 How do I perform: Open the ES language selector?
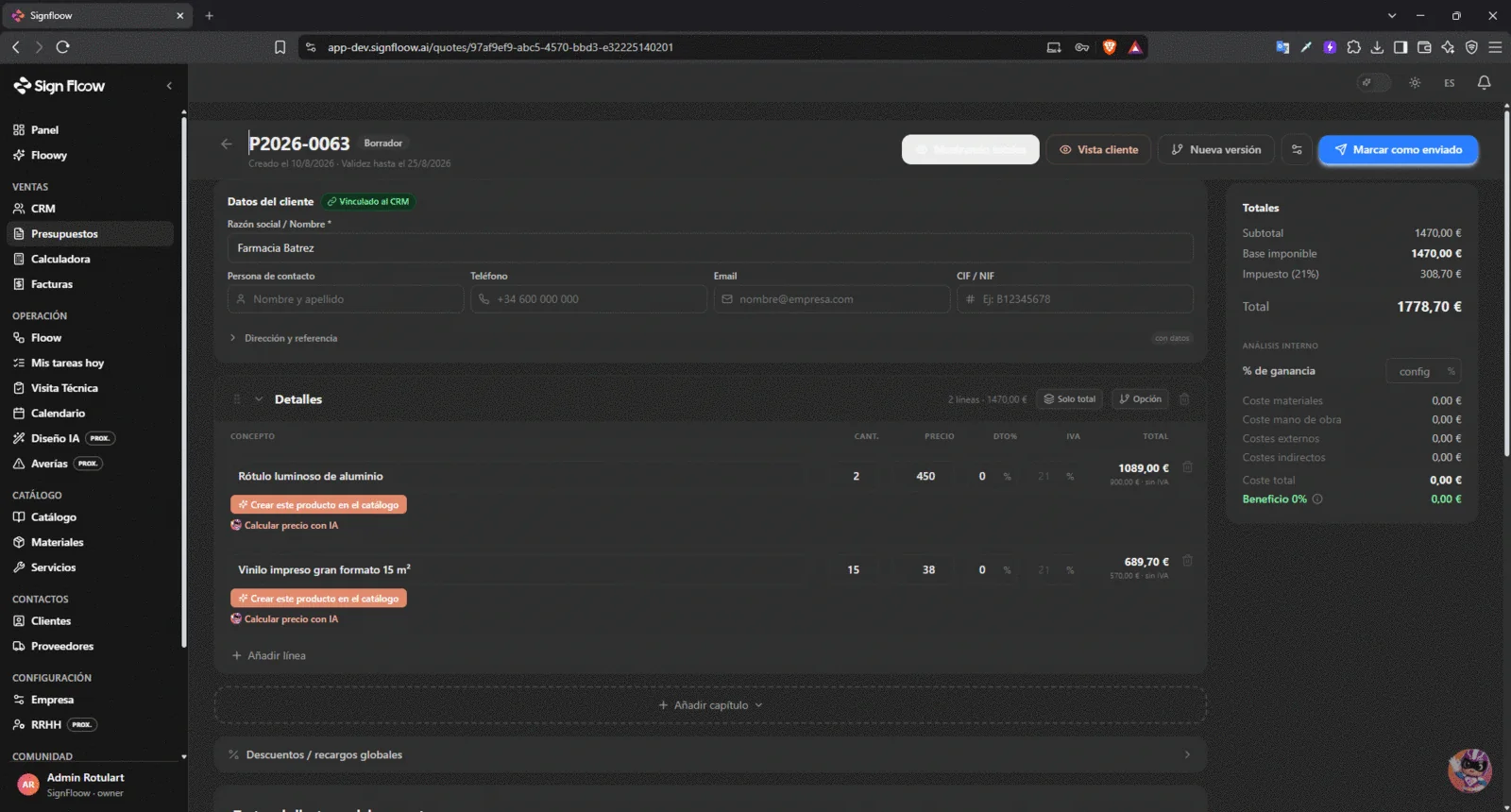1449,83
